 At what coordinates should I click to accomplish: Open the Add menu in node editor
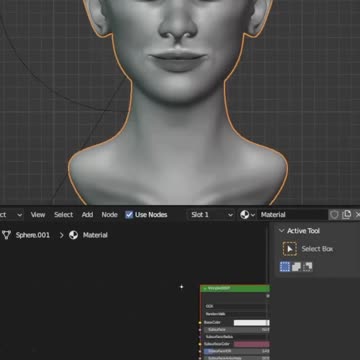(87, 215)
